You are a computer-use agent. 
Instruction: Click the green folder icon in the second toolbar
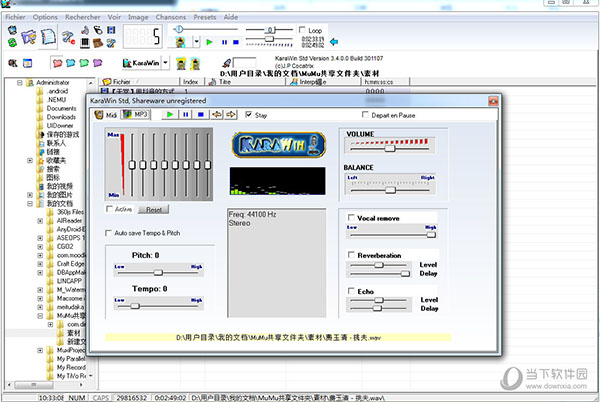84,63
